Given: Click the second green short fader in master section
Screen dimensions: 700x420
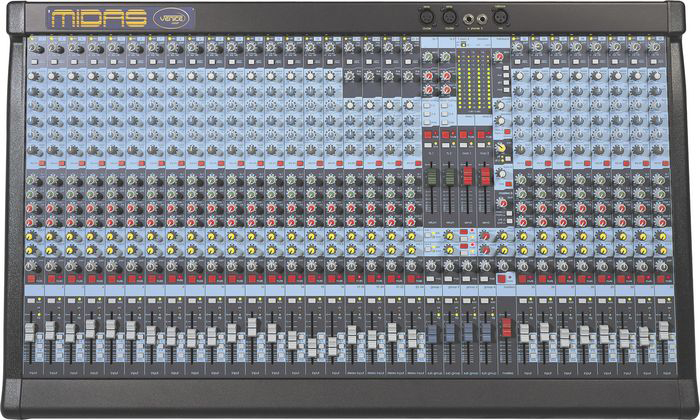Looking at the screenshot, I should point(450,176).
